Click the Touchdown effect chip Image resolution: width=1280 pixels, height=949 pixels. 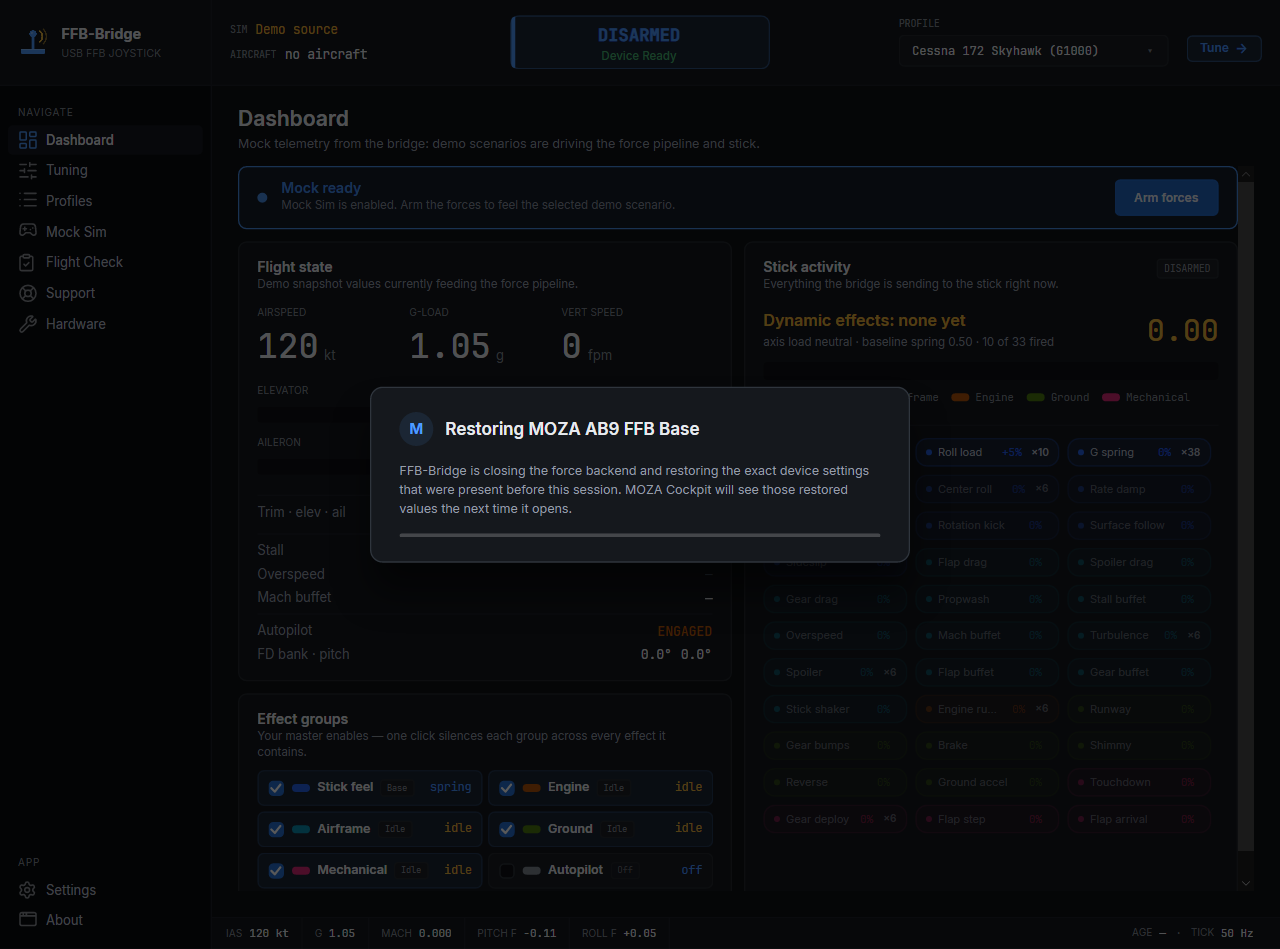(x=1139, y=782)
